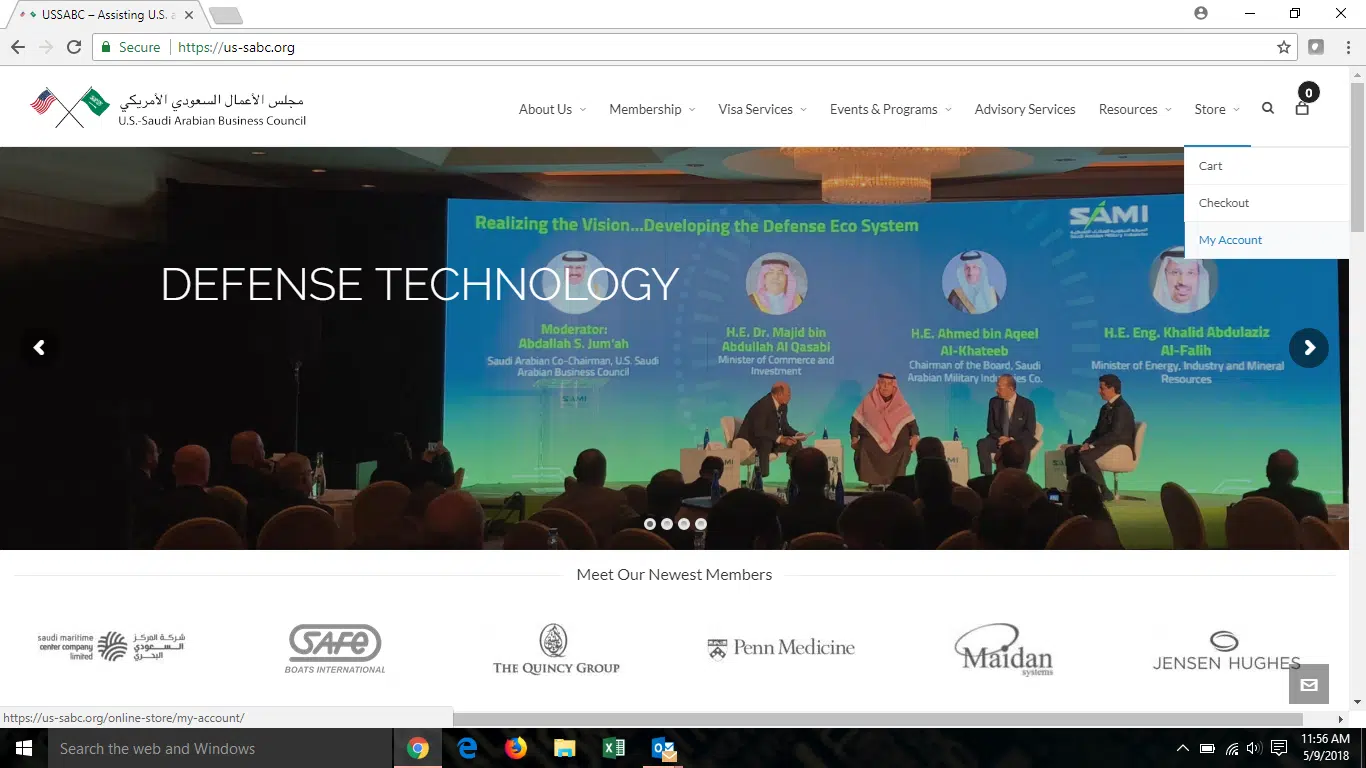Open the Events & Programs dropdown
The image size is (1366, 768).
pyautogui.click(x=890, y=109)
